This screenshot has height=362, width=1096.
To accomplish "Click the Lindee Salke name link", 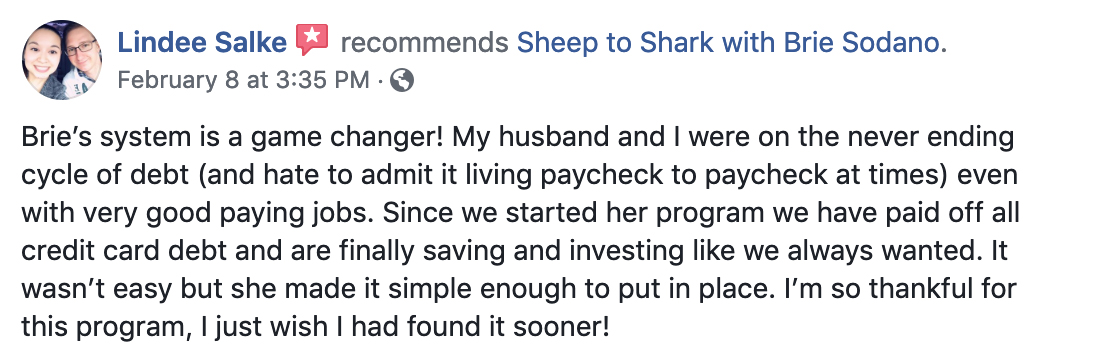I will click(202, 43).
